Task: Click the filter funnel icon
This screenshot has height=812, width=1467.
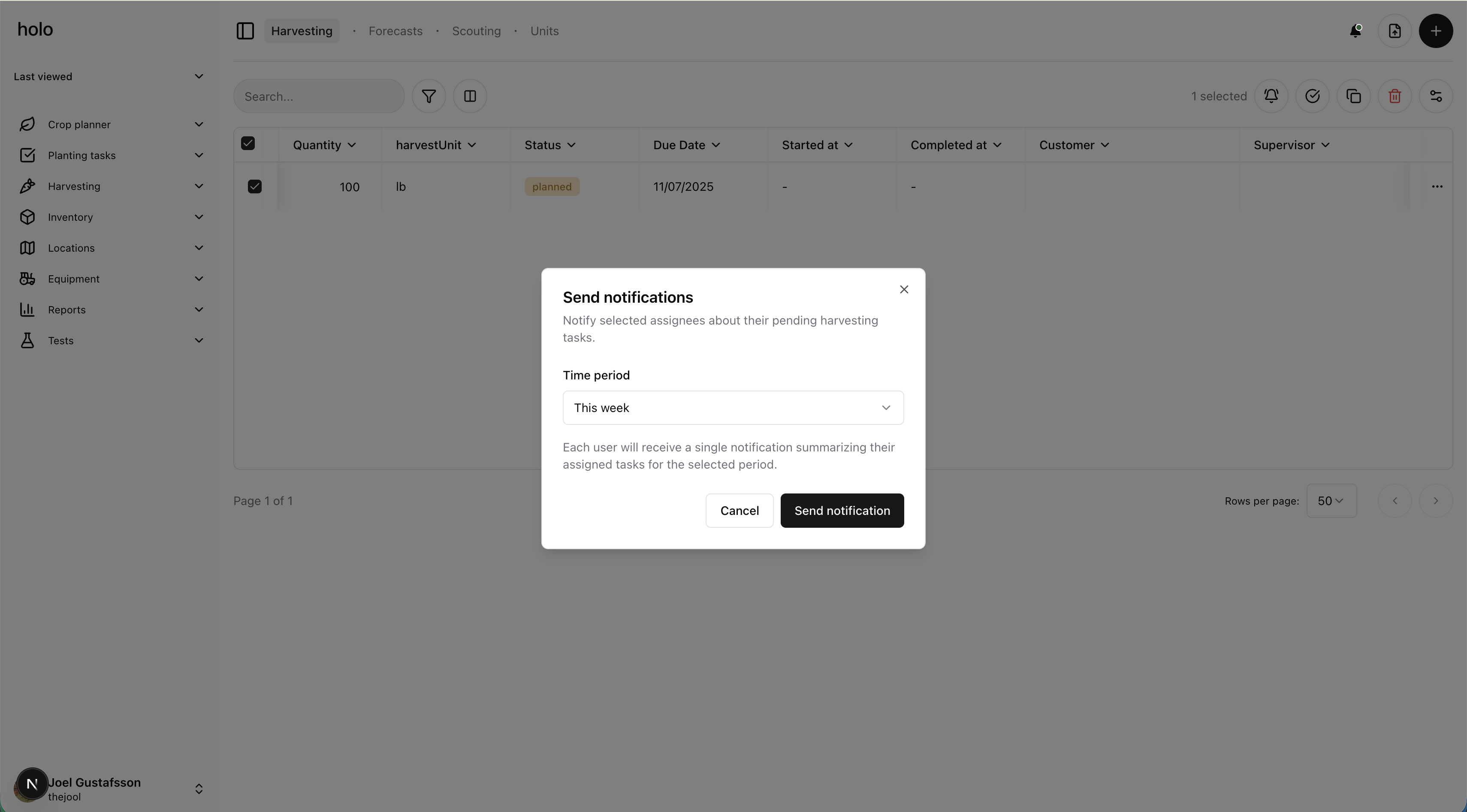Action: [x=428, y=96]
